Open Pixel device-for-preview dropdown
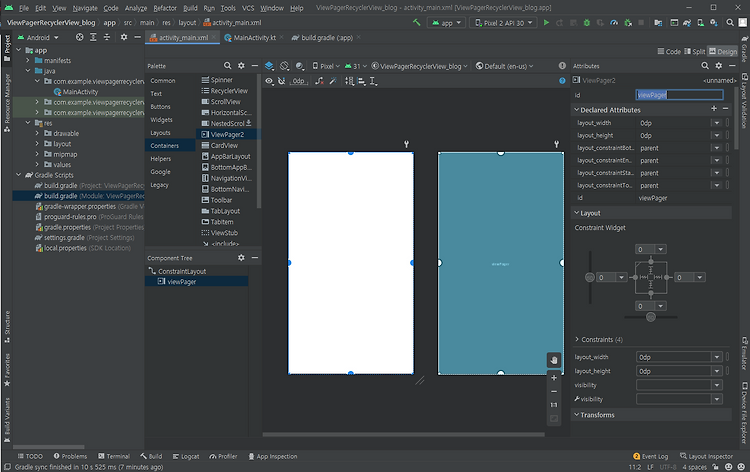This screenshot has height=472, width=750. [326, 66]
